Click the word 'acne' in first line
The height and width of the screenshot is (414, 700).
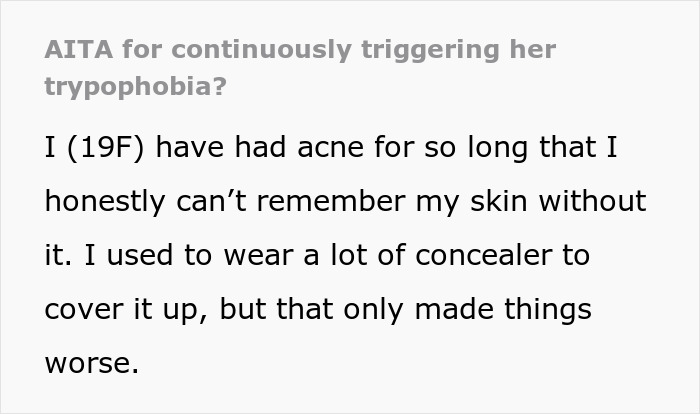pos(330,148)
